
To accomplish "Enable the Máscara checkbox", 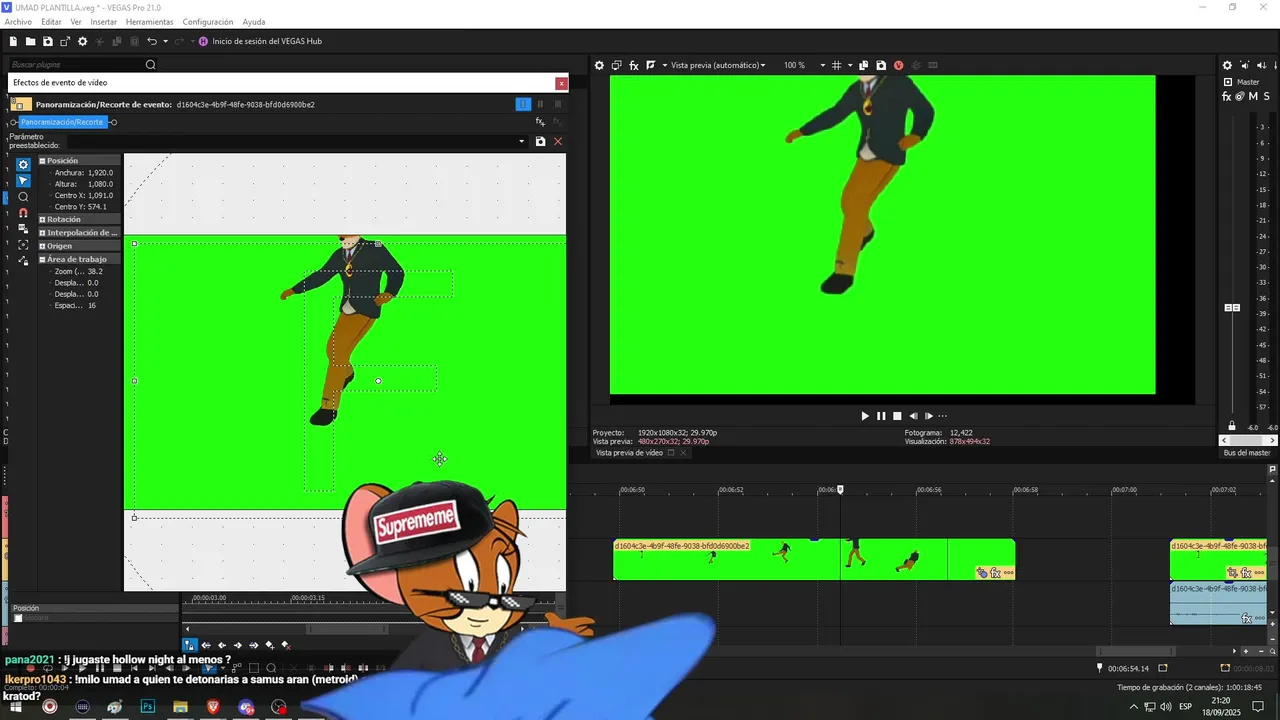I will tap(18, 618).
